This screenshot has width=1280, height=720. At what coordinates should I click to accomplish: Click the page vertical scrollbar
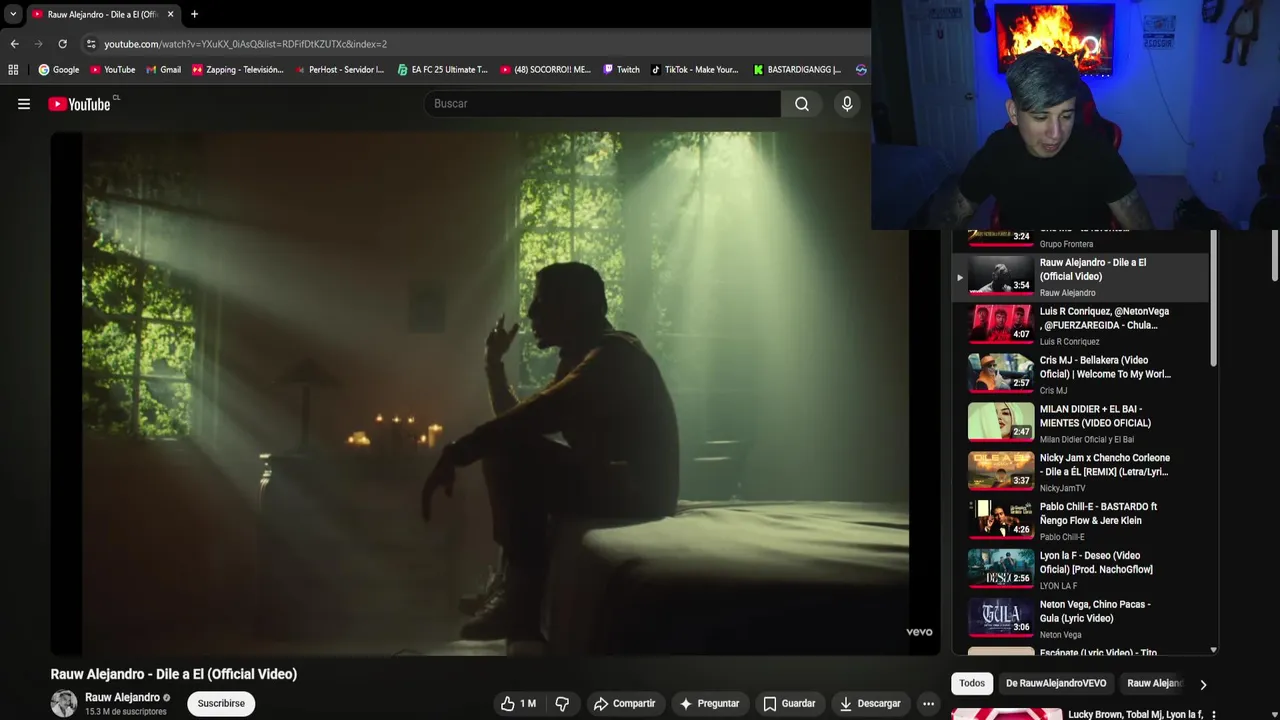tap(1275, 256)
